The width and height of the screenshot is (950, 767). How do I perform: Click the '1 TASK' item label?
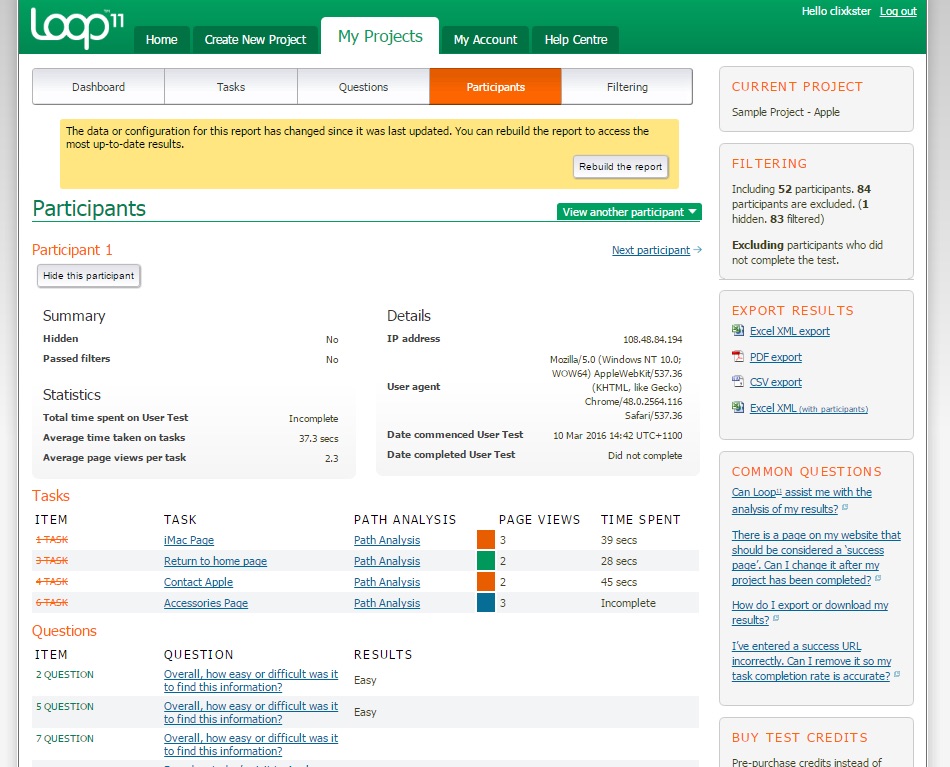tap(51, 539)
